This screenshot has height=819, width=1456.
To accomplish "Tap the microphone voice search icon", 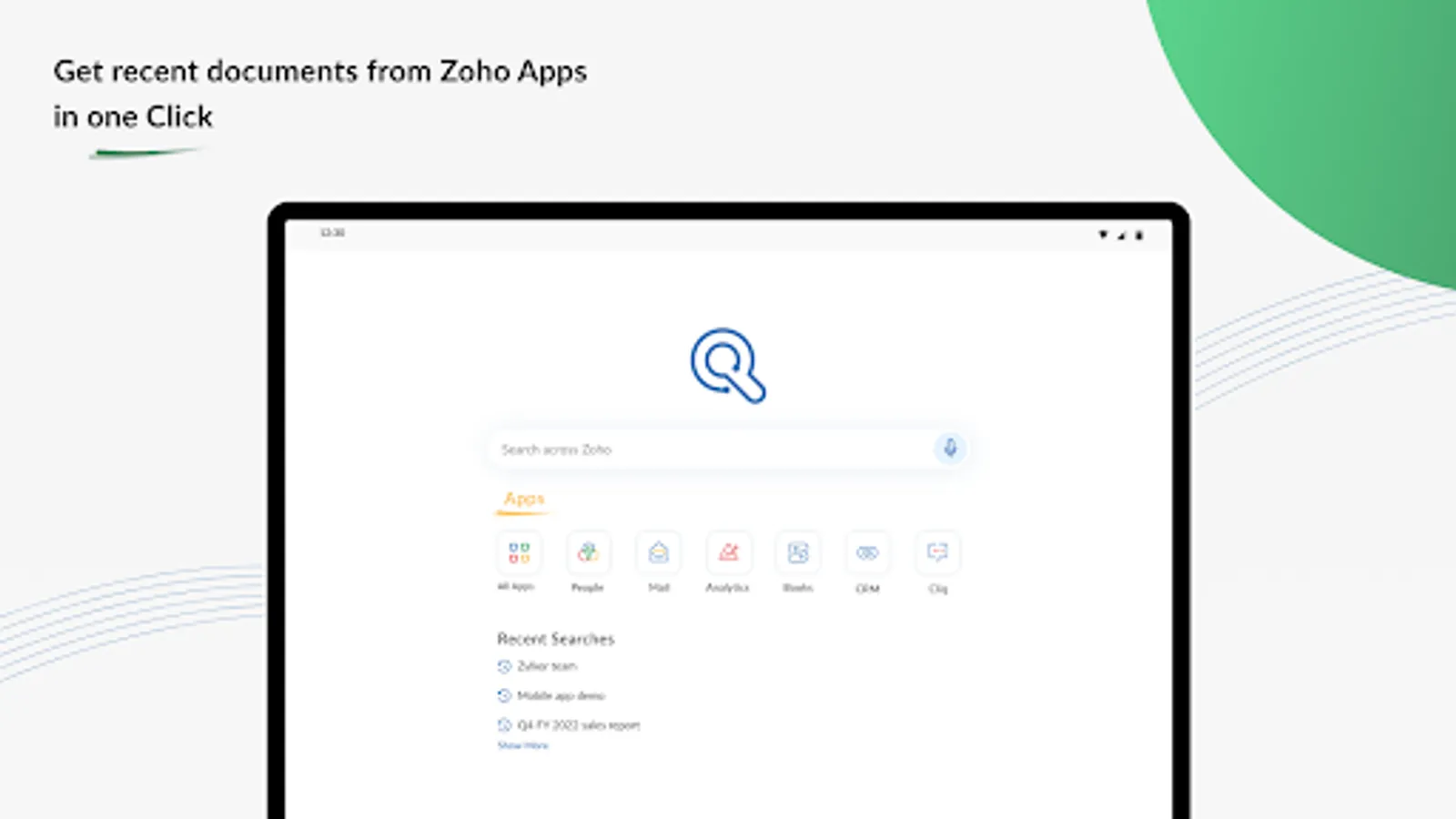I will [x=950, y=448].
